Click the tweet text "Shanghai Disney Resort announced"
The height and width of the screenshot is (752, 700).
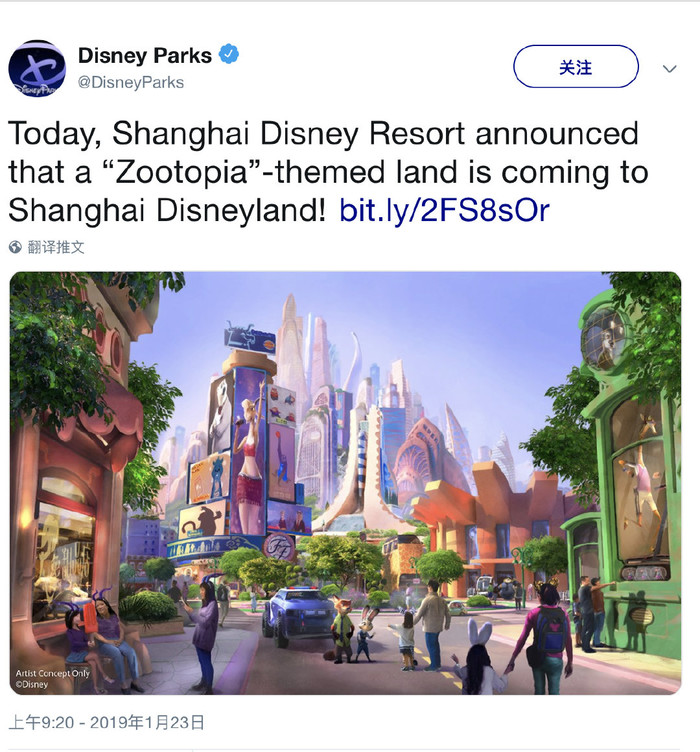coord(375,133)
